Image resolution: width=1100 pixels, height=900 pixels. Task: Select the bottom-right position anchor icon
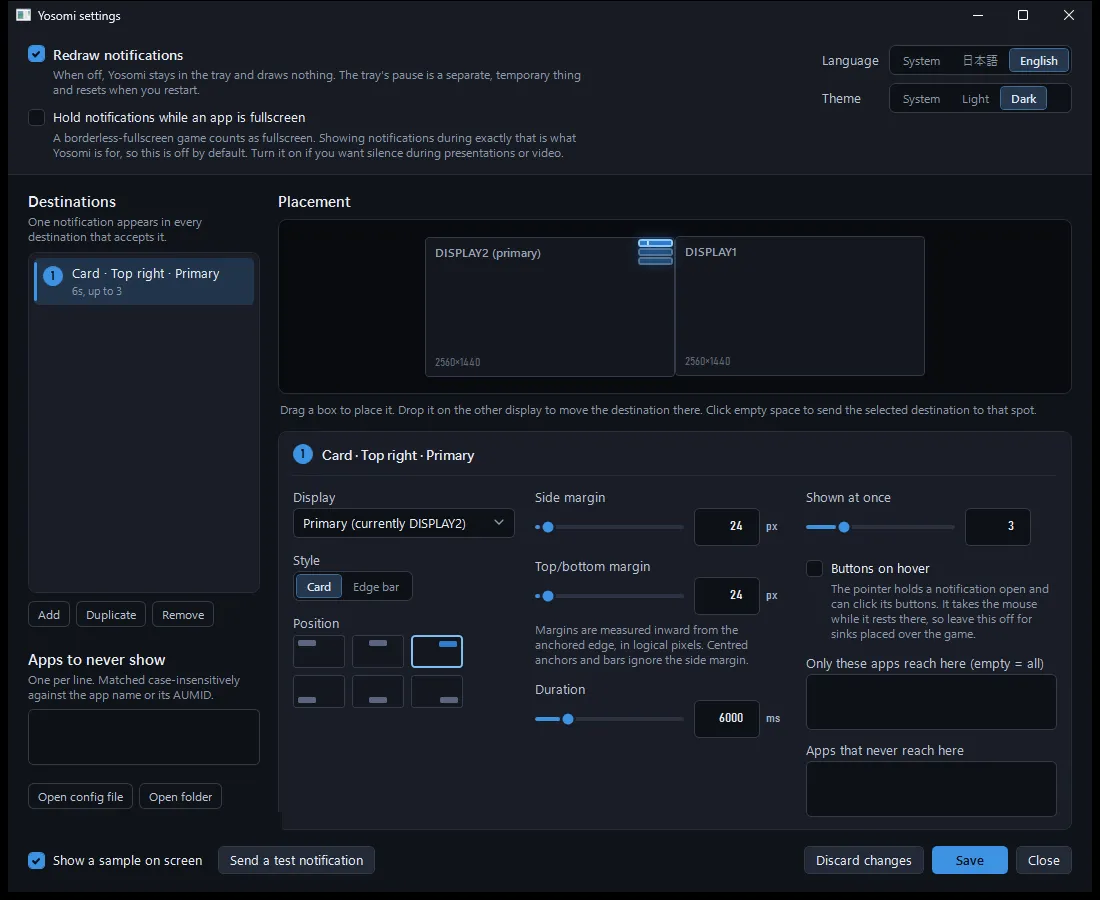click(436, 692)
